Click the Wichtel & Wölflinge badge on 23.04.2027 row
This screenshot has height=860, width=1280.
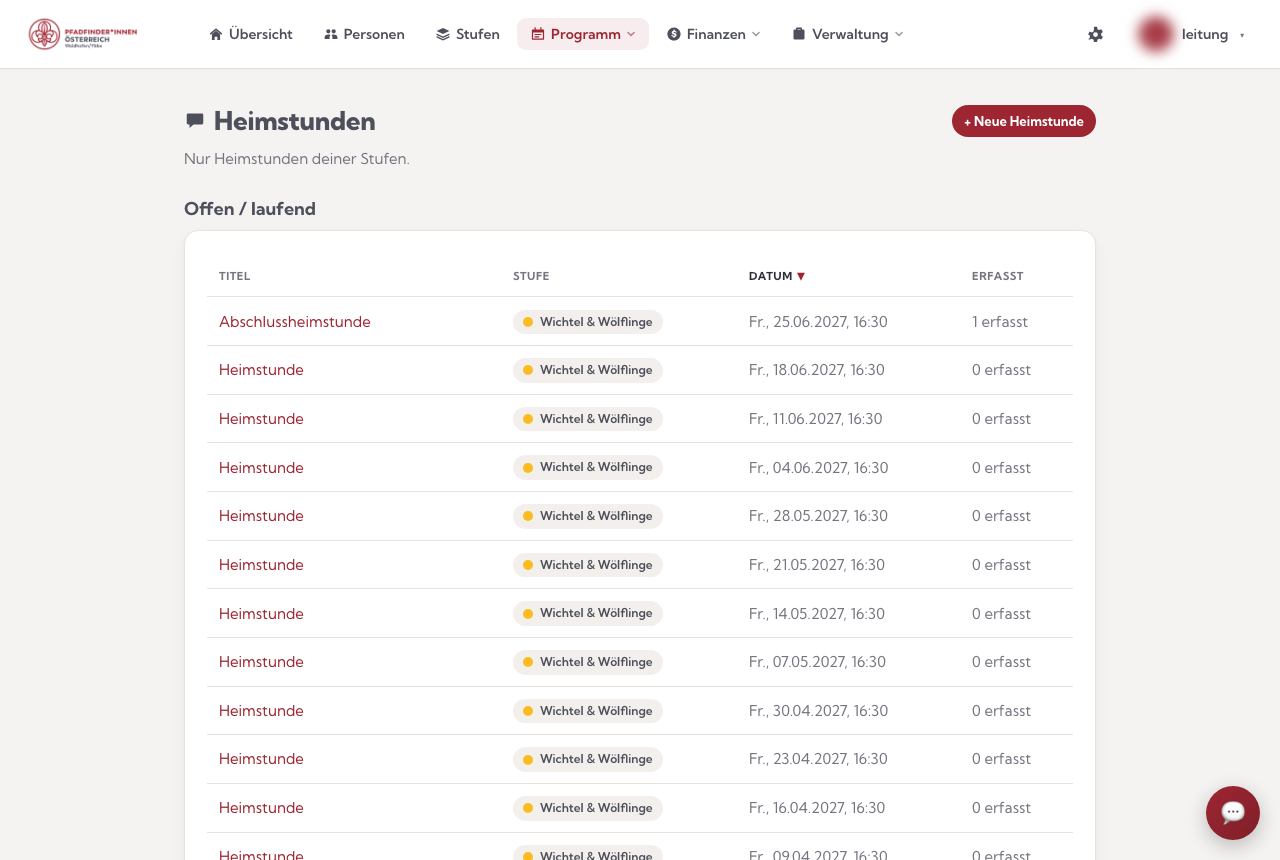tap(588, 759)
